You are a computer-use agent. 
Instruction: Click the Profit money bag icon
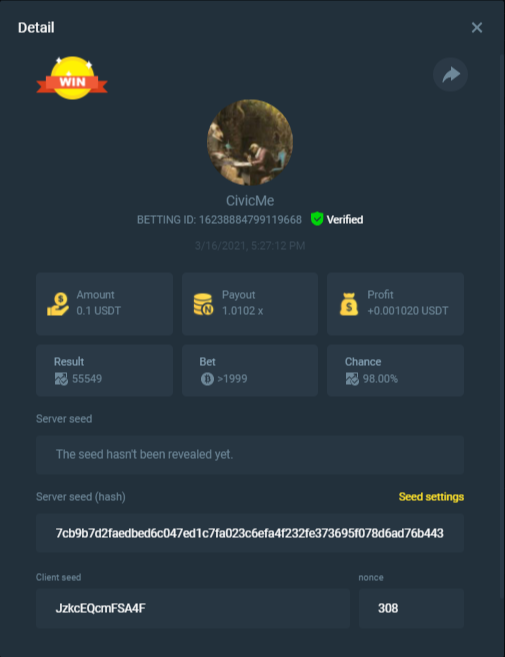click(349, 304)
